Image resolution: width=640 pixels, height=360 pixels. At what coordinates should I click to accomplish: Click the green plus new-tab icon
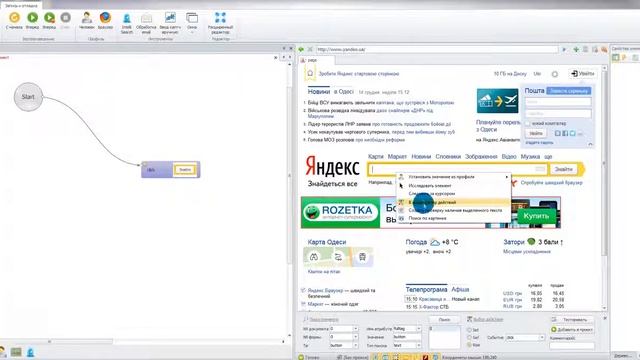(576, 49)
